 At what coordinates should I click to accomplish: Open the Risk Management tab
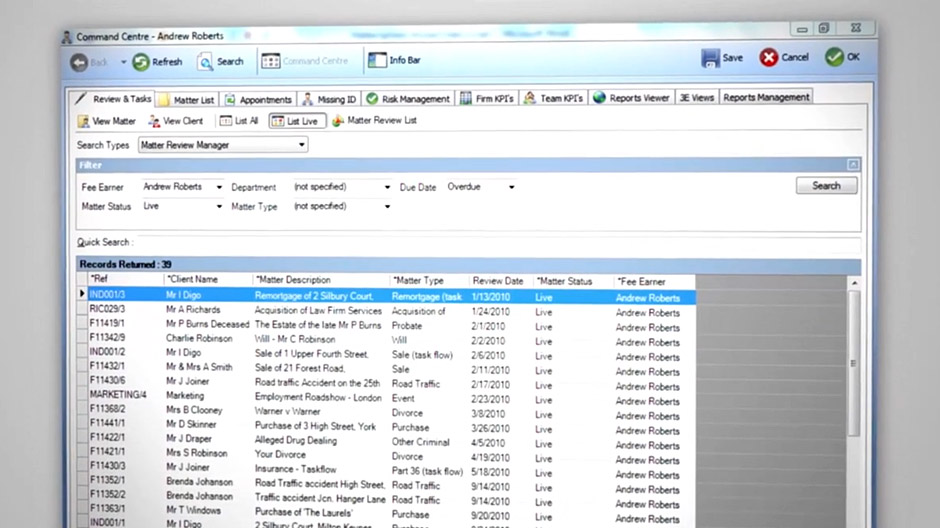click(x=408, y=98)
